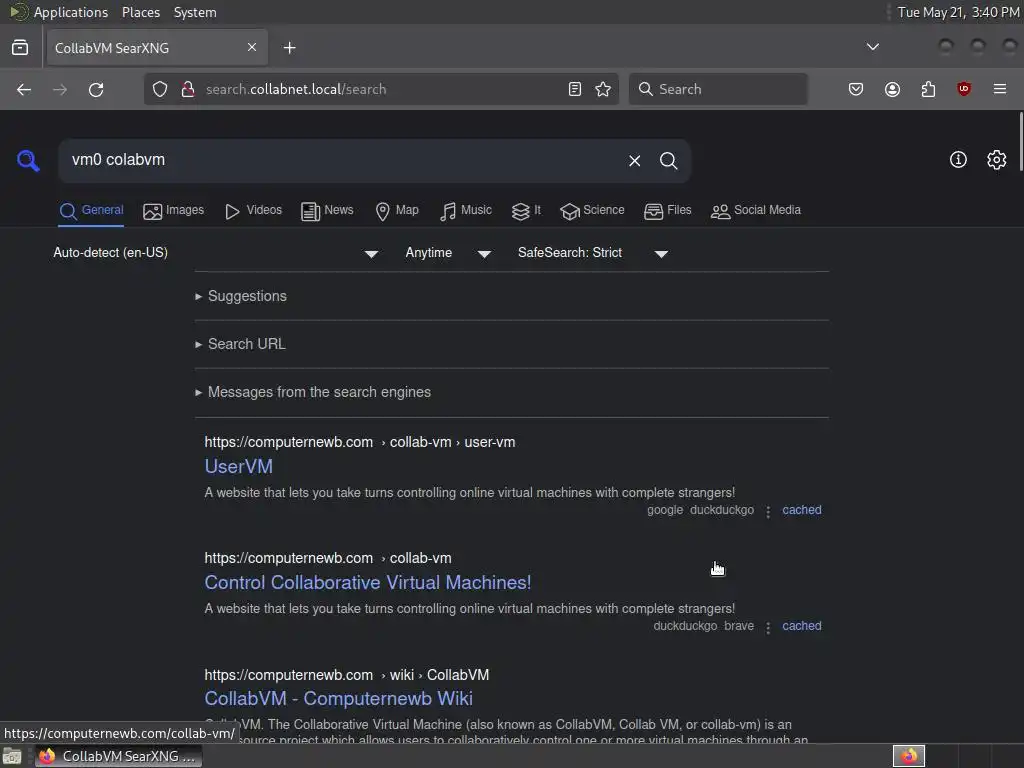Image resolution: width=1024 pixels, height=768 pixels.
Task: Switch to the Files category
Action: tap(667, 210)
